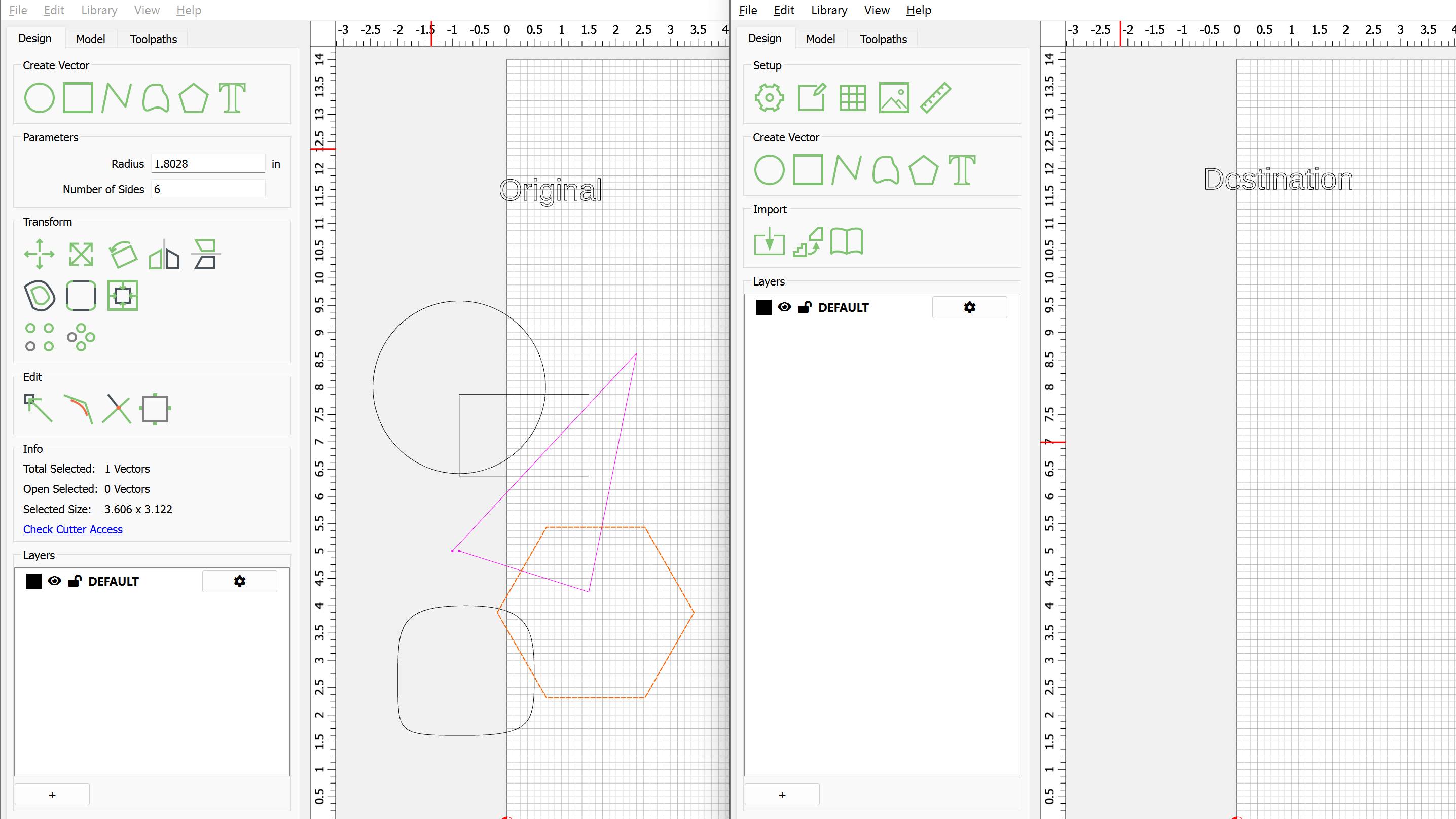Screen dimensions: 1456x819
Task: Click the Measure ruler tool icon
Action: tap(935, 98)
